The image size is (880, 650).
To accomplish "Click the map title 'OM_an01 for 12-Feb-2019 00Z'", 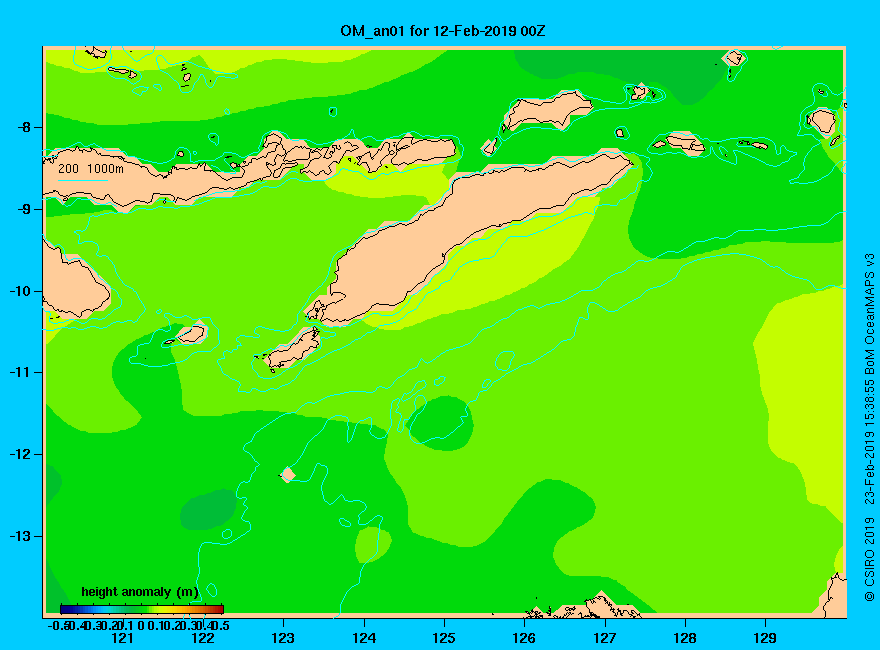I will 442,31.
